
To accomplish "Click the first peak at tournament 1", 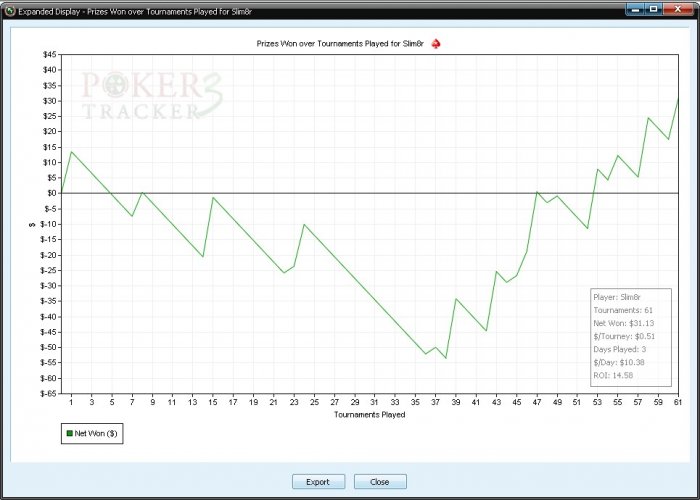I will (x=71, y=152).
